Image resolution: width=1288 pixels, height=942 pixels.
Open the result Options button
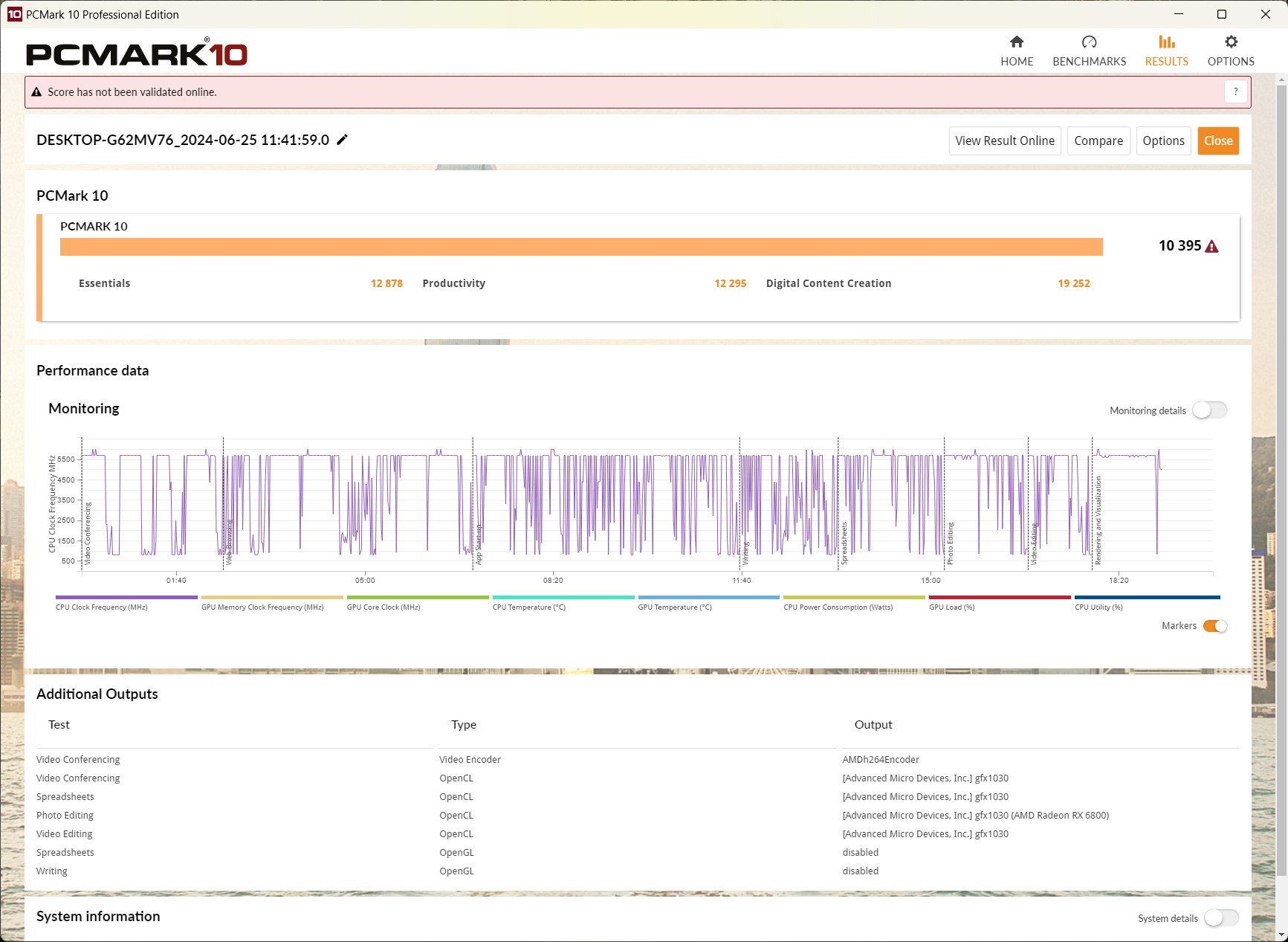tap(1163, 141)
